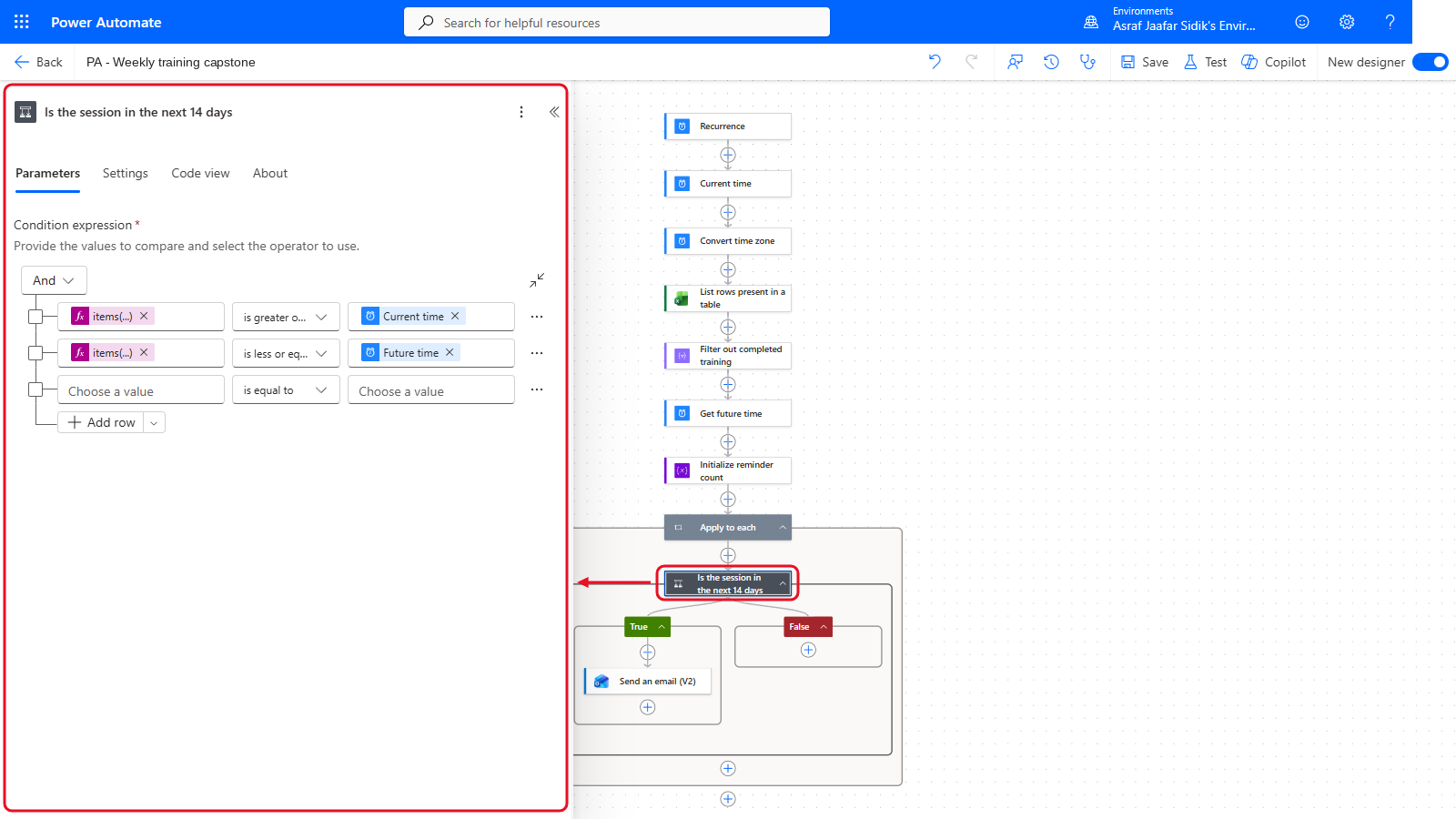Select the Parameters tab
The image size is (1456, 819).
click(47, 173)
